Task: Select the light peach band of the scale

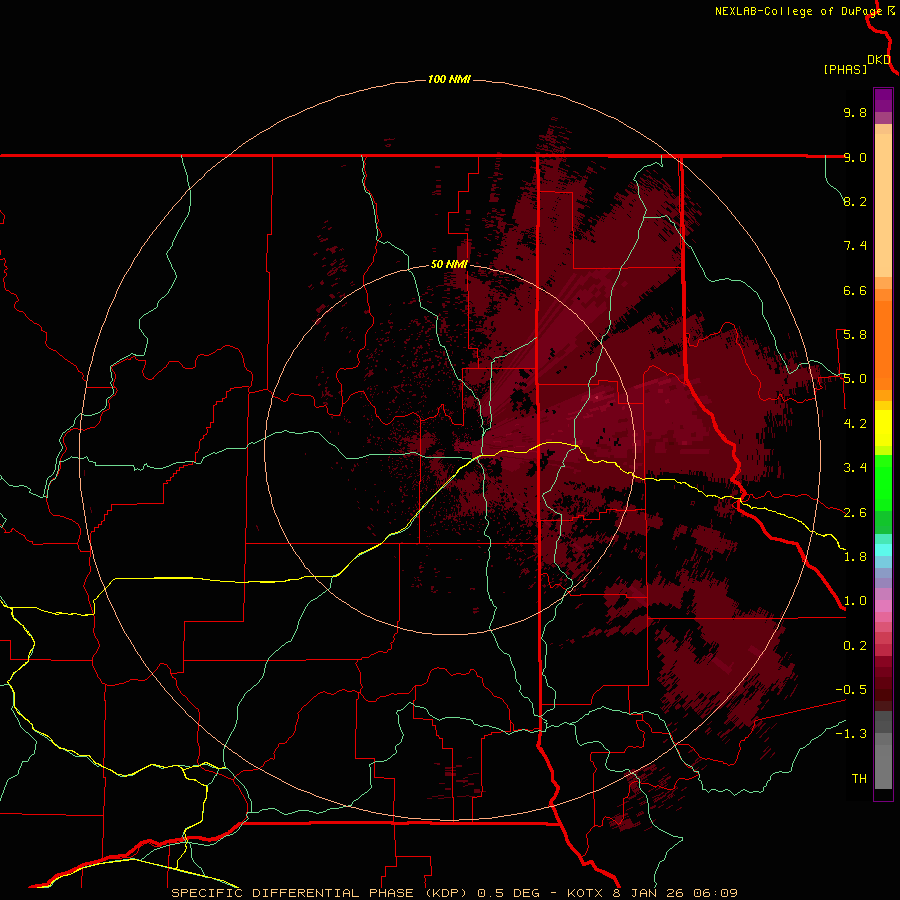Action: click(883, 205)
